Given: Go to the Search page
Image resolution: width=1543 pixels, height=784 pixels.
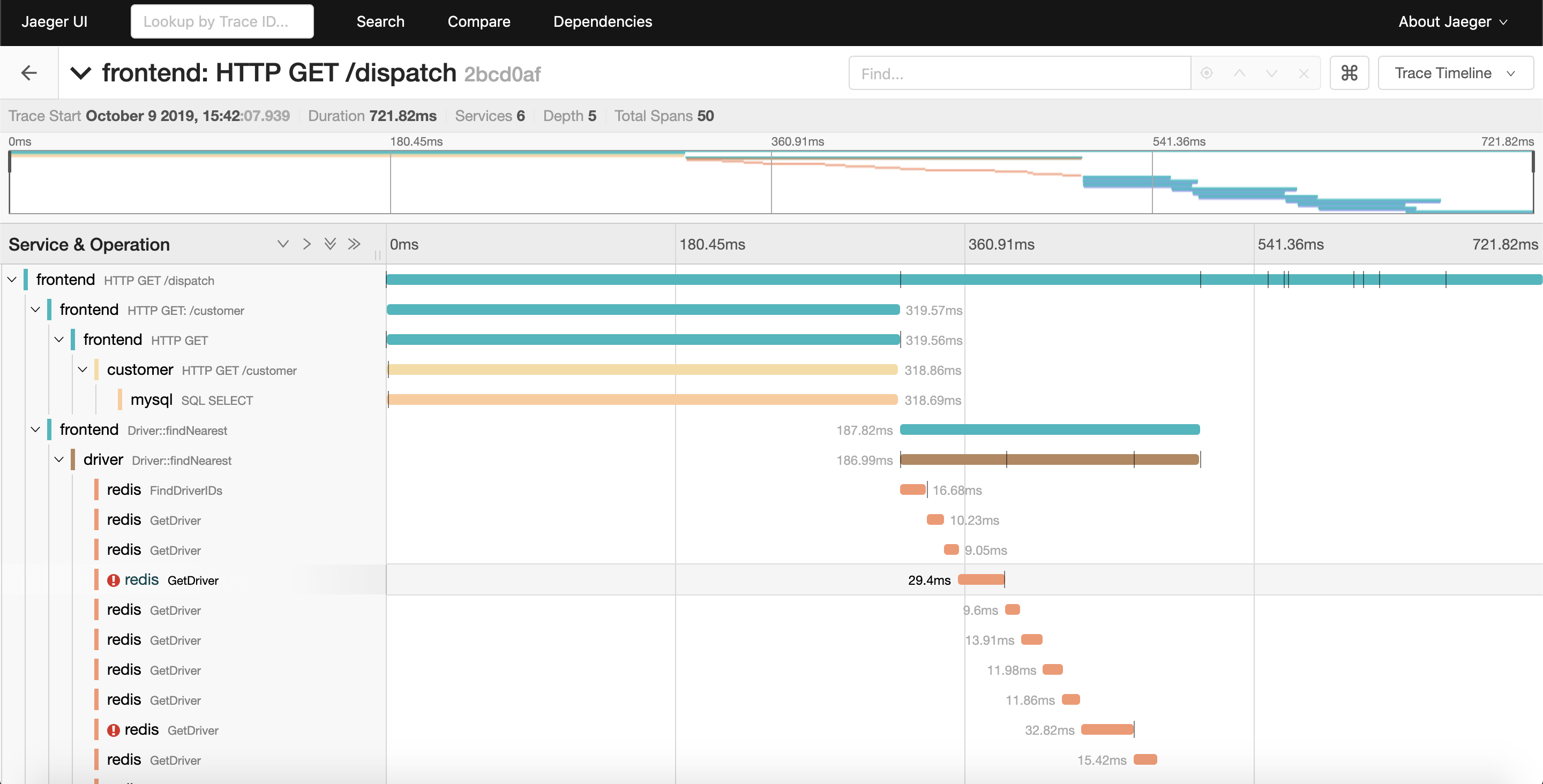Looking at the screenshot, I should [x=380, y=21].
